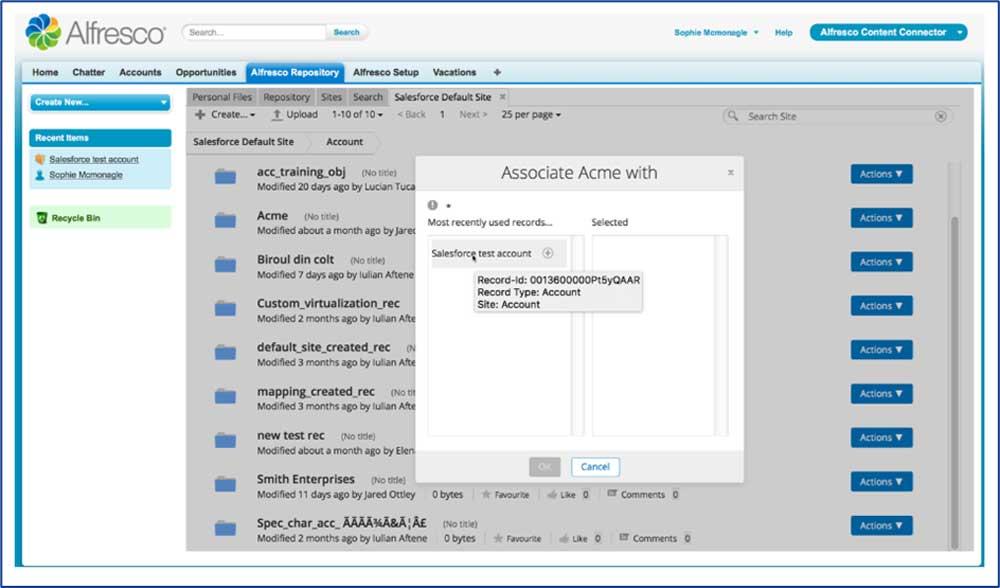Click the info icon in Associate dialog
The height and width of the screenshot is (588, 1000).
(432, 205)
